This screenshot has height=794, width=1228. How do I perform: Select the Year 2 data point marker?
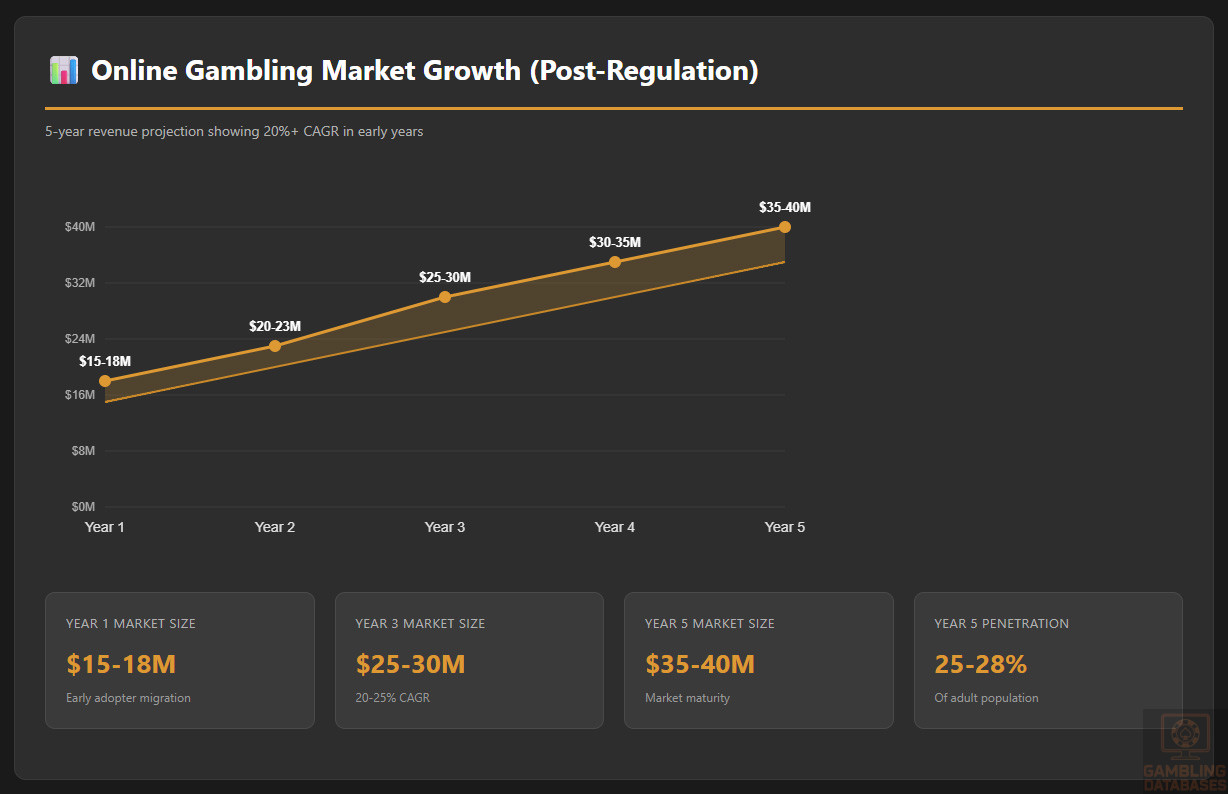click(x=275, y=346)
